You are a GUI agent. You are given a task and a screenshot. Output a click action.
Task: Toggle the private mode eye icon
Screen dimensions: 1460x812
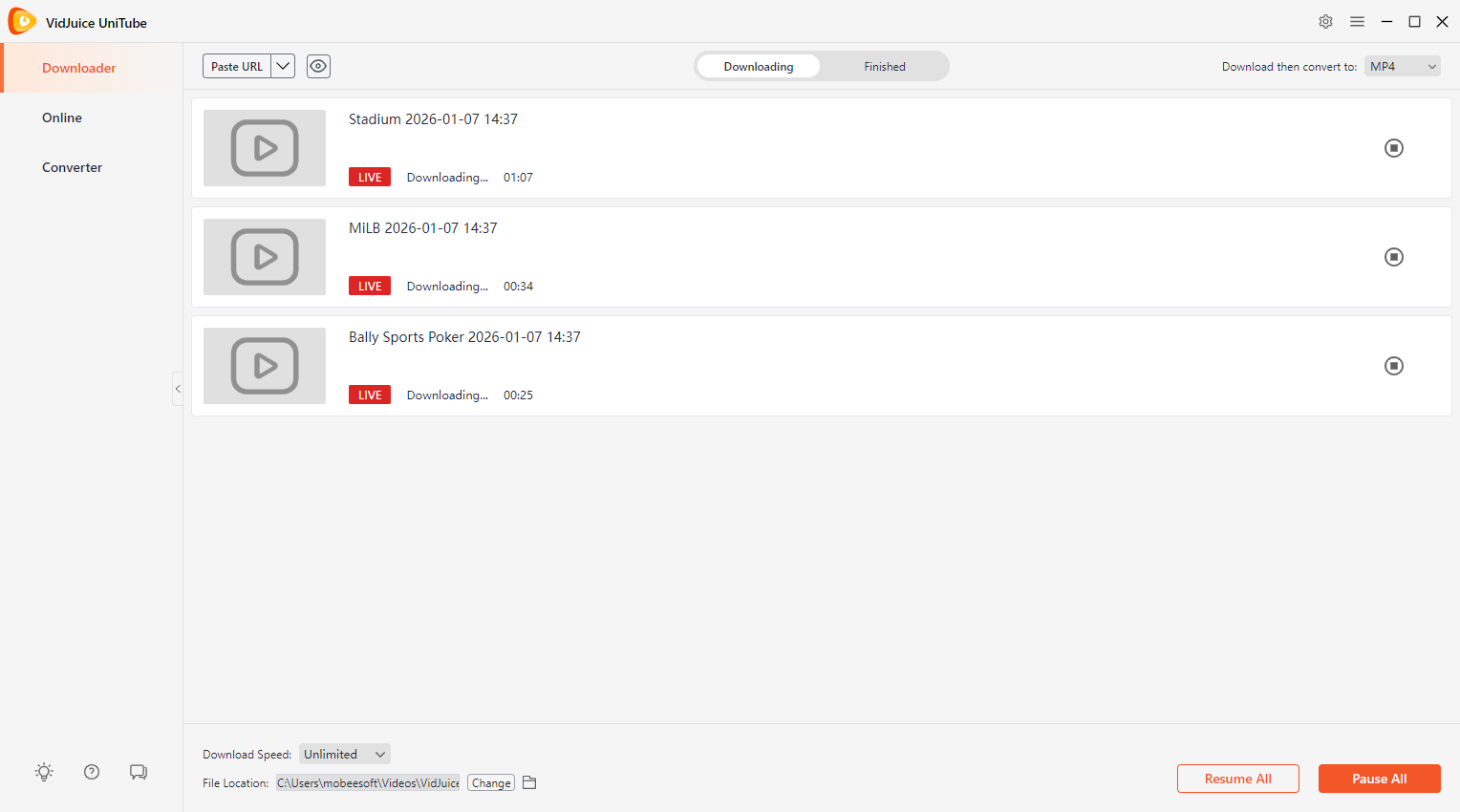point(318,66)
